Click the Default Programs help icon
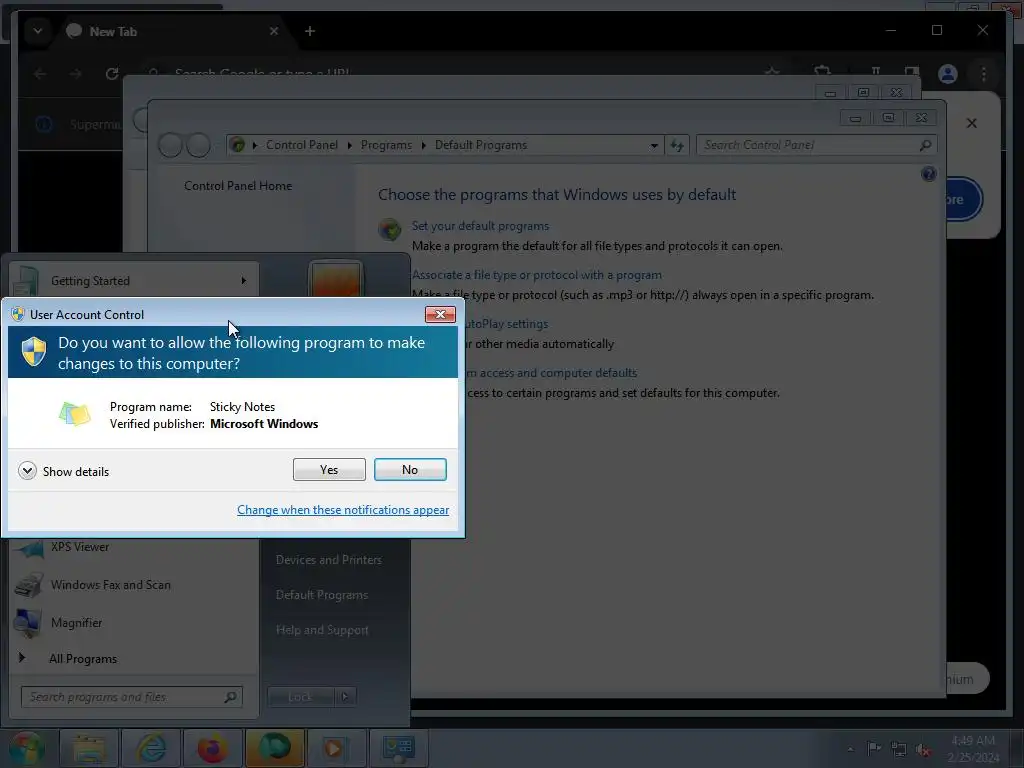Viewport: 1024px width, 768px height. point(929,174)
